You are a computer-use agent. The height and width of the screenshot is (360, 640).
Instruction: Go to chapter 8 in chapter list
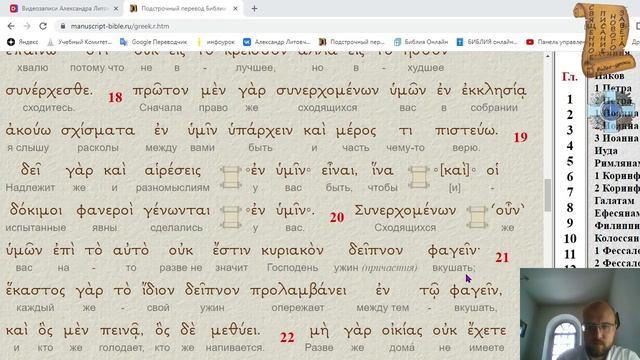570,207
